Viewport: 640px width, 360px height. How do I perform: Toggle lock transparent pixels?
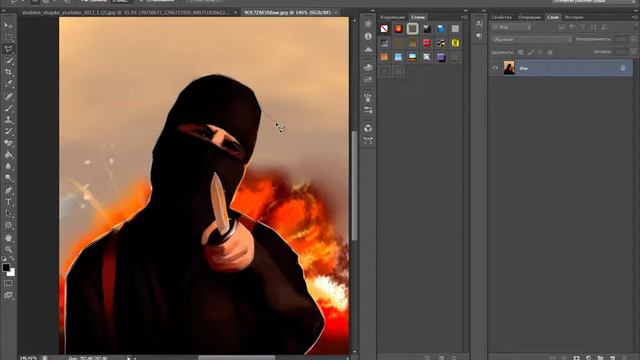pyautogui.click(x=520, y=52)
